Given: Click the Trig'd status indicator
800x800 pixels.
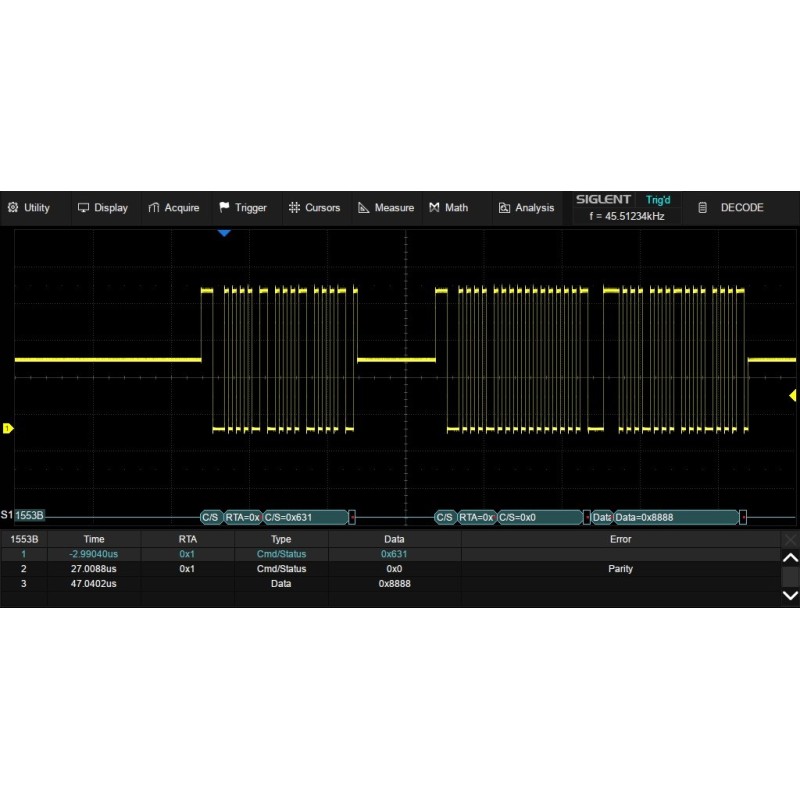Looking at the screenshot, I should (658, 200).
